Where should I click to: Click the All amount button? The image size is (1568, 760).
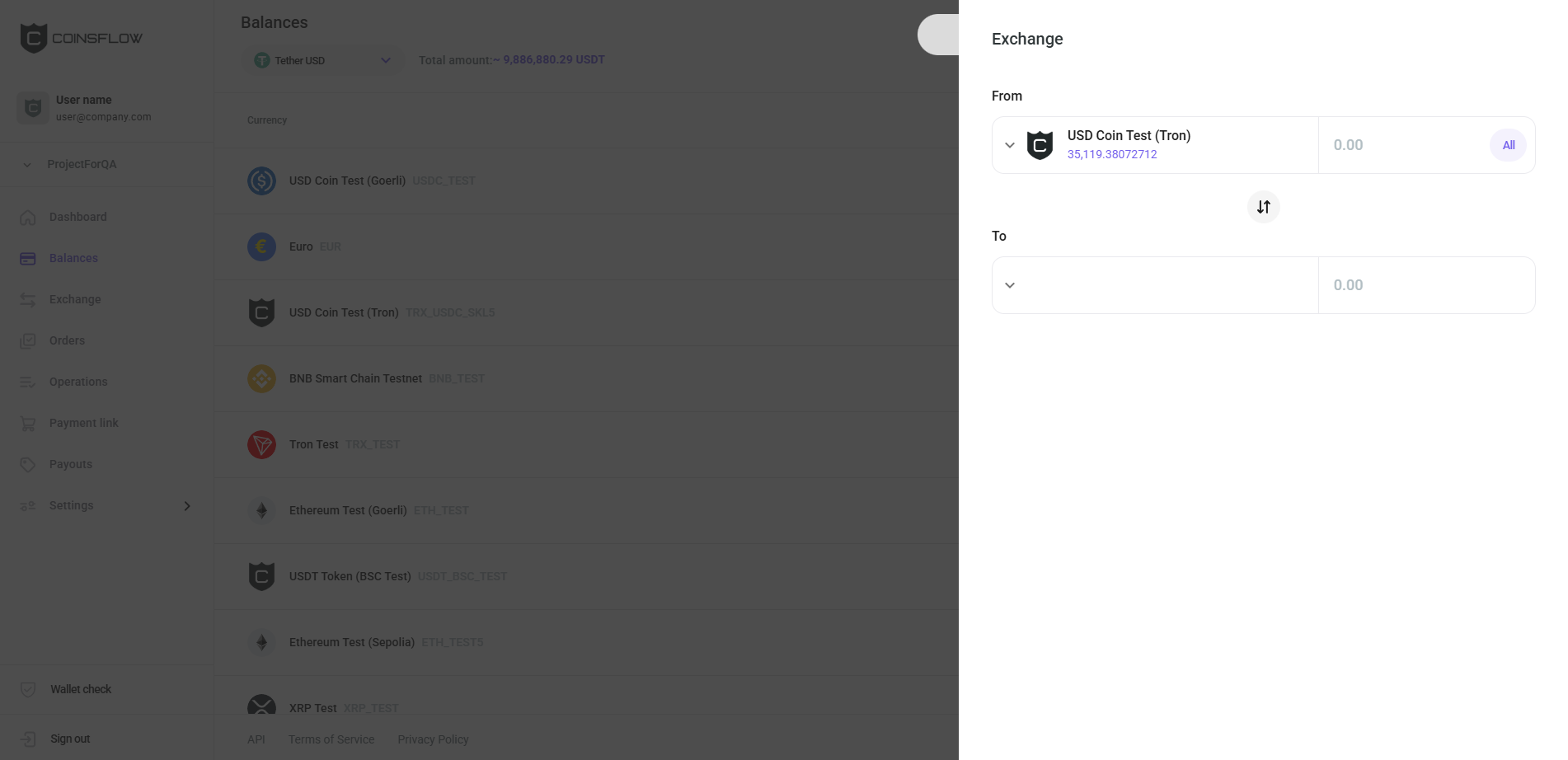pyautogui.click(x=1508, y=145)
